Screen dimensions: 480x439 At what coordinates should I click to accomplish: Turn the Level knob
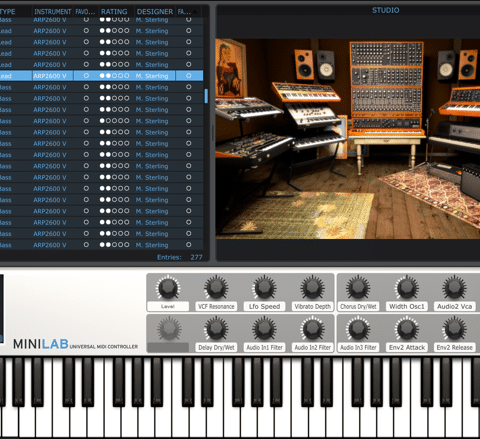coord(168,288)
